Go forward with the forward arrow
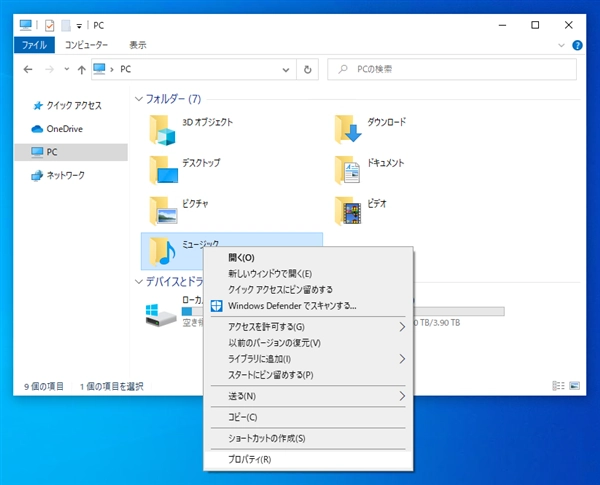The height and width of the screenshot is (485, 600). tap(49, 69)
